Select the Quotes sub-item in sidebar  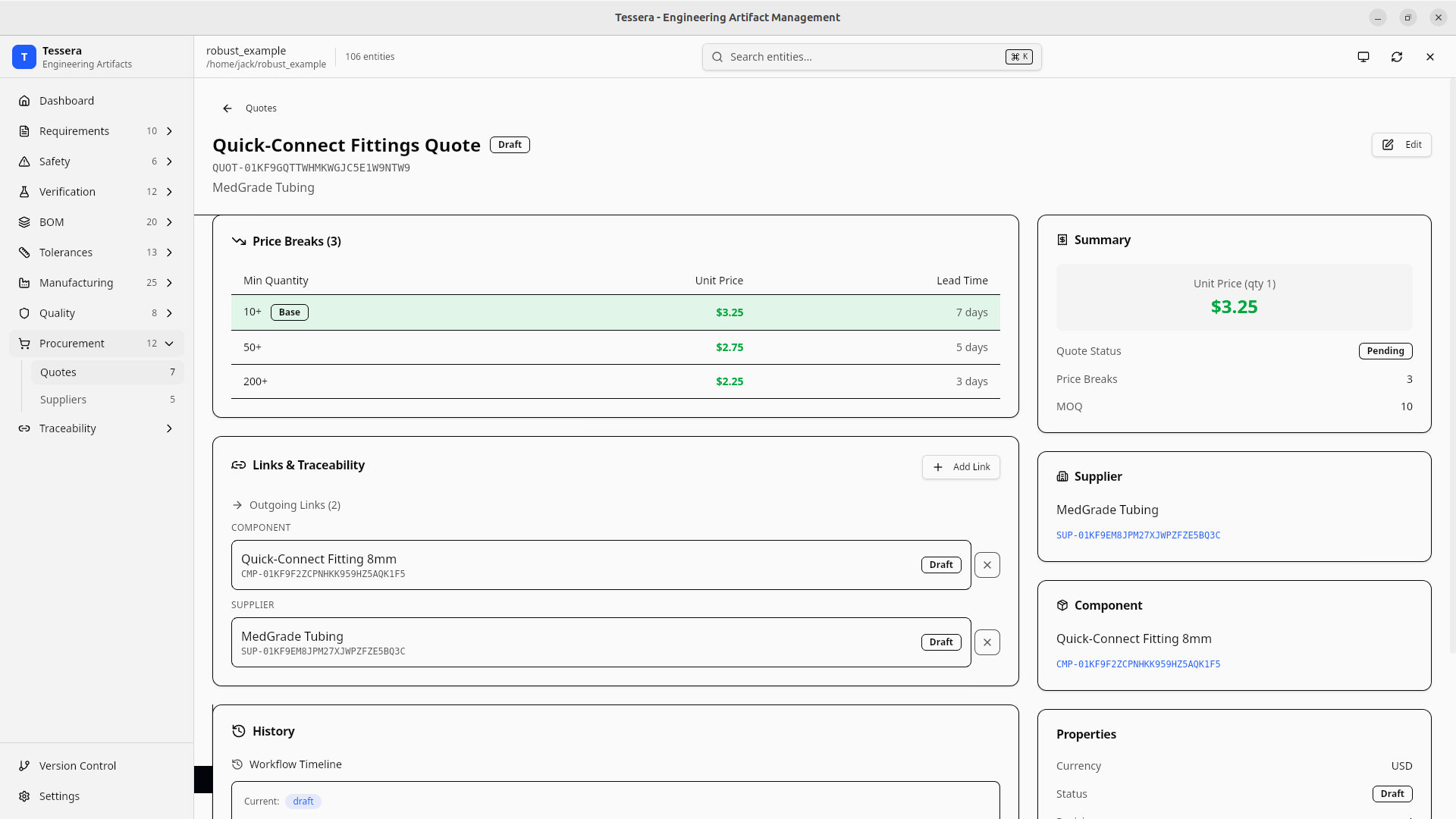point(58,372)
